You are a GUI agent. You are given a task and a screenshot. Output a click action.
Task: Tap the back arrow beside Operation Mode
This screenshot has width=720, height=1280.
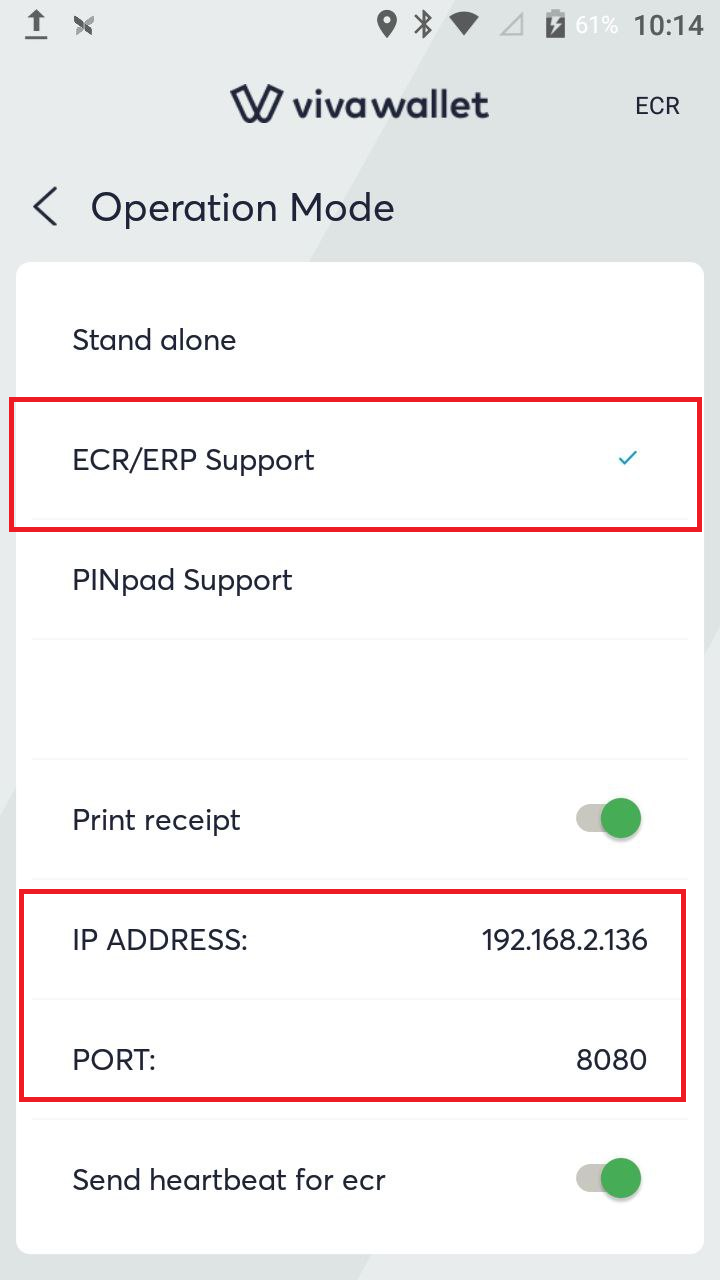[45, 208]
